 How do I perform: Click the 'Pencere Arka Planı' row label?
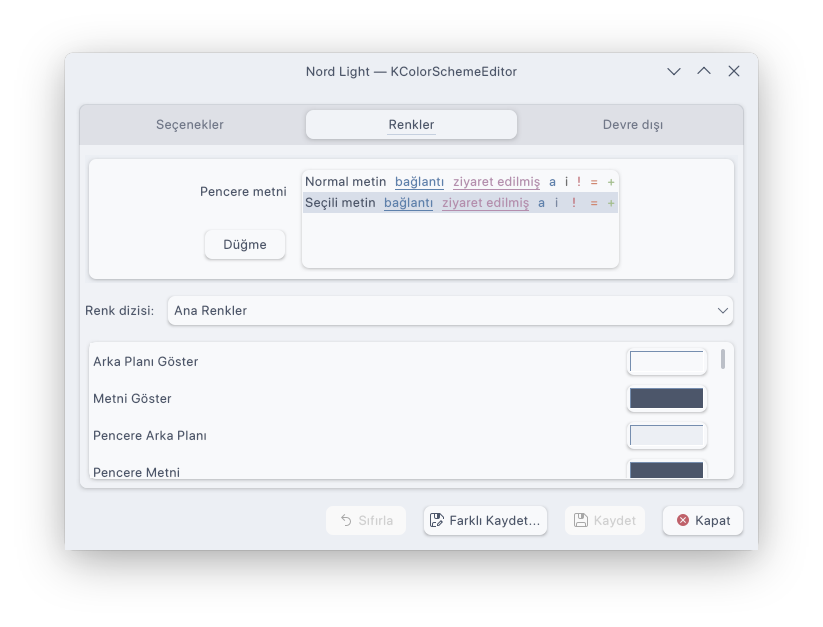click(x=150, y=435)
